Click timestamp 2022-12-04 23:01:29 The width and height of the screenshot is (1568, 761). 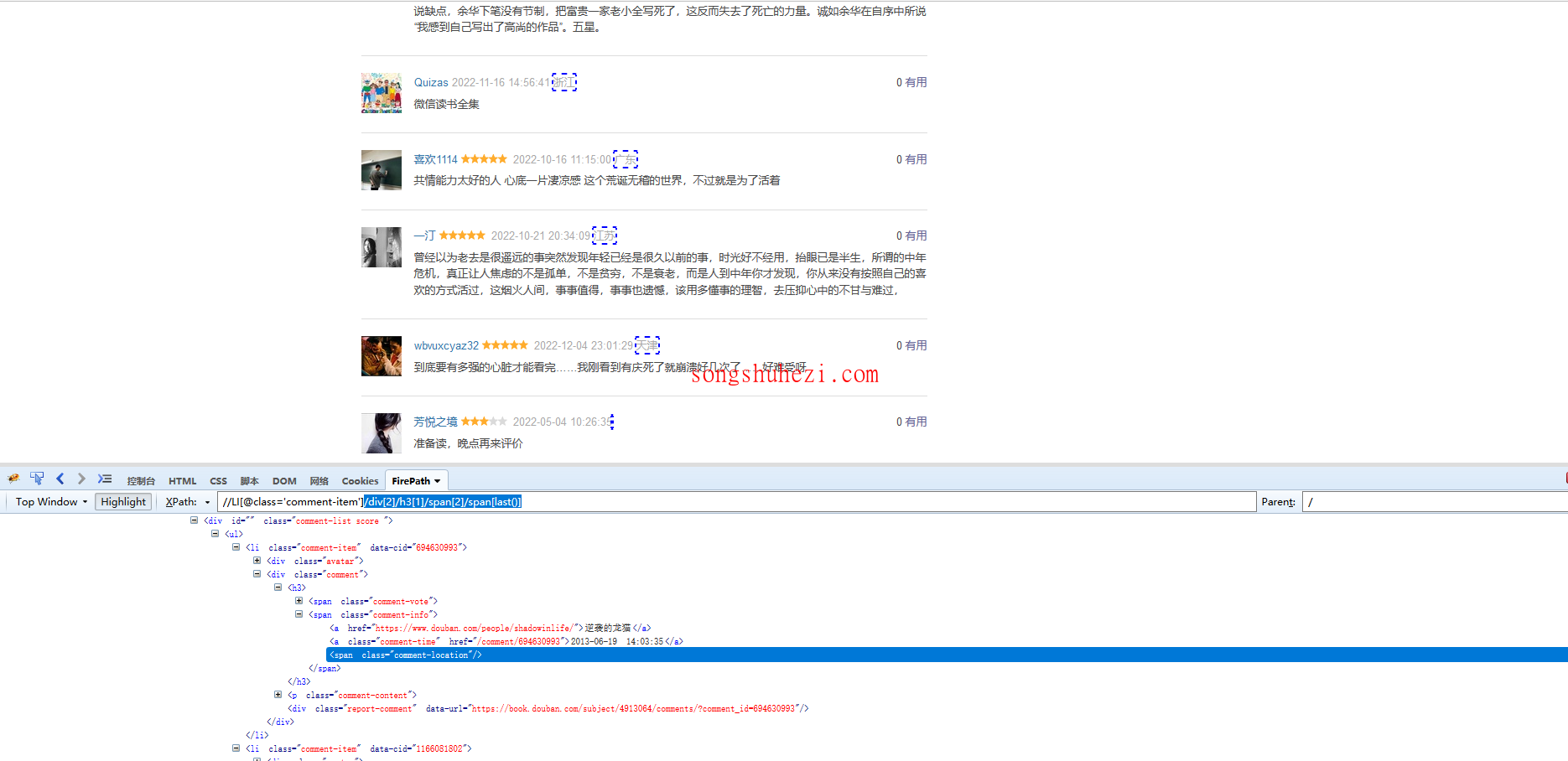click(583, 345)
